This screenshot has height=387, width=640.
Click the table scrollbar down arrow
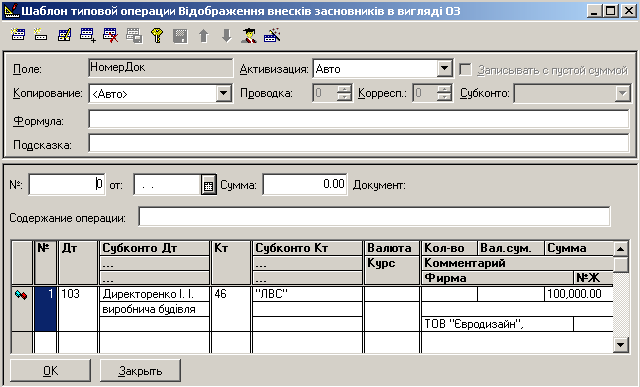click(621, 345)
